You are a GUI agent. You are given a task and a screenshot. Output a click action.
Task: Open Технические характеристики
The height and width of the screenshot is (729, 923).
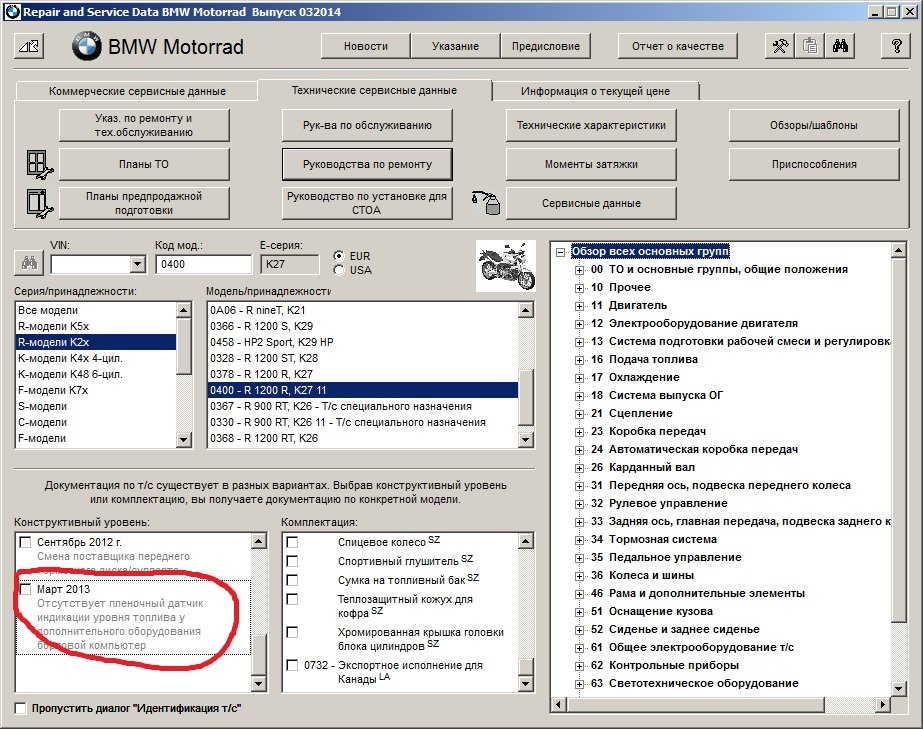[590, 125]
